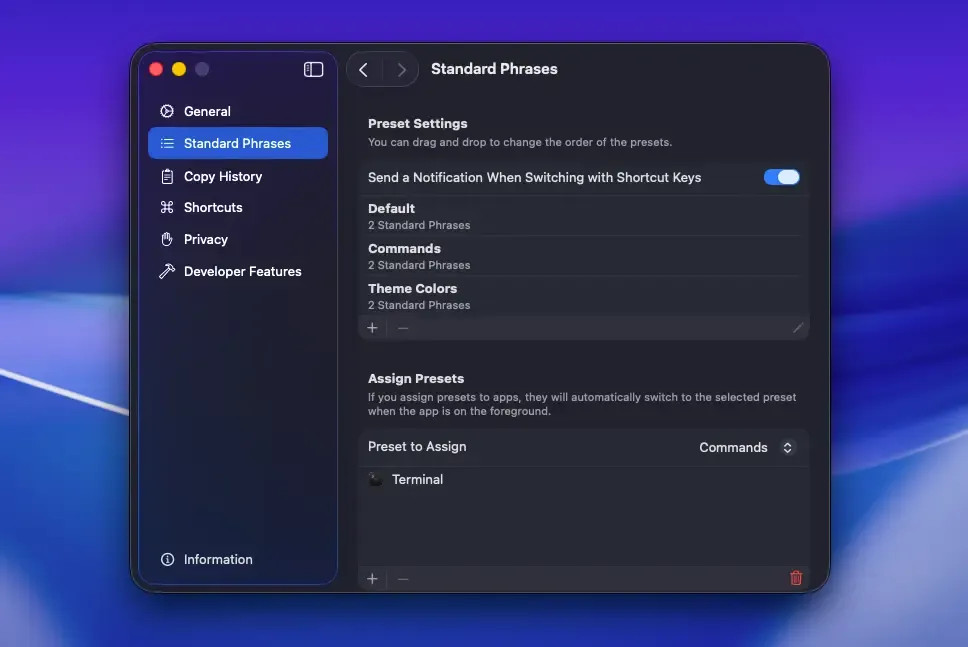
Task: Click the Information circle icon
Action: [x=167, y=559]
